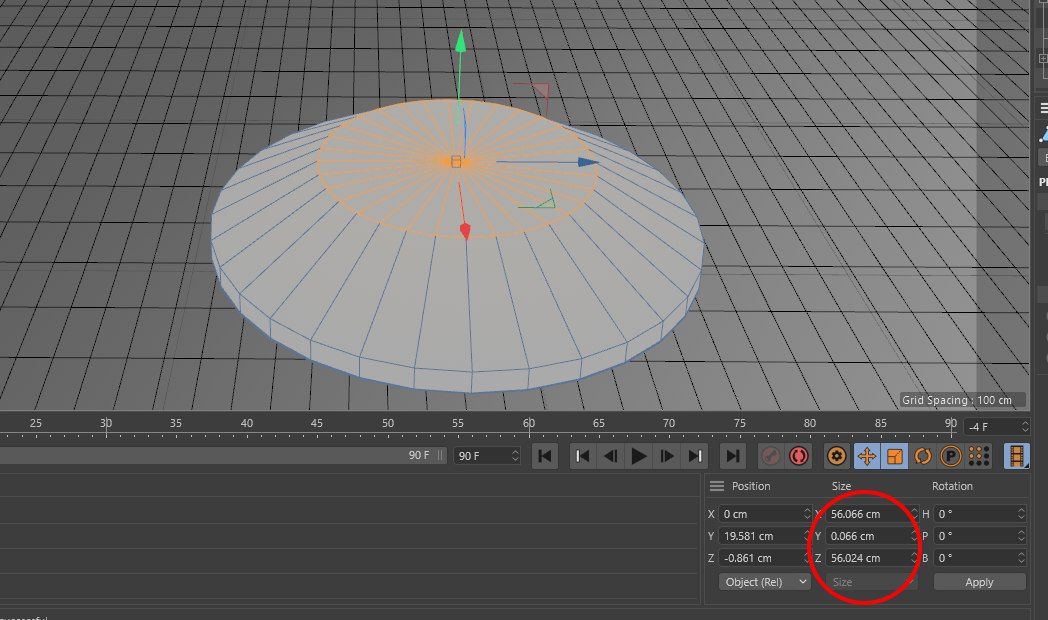Open the coordinates panel hamburger menu

(x=716, y=486)
